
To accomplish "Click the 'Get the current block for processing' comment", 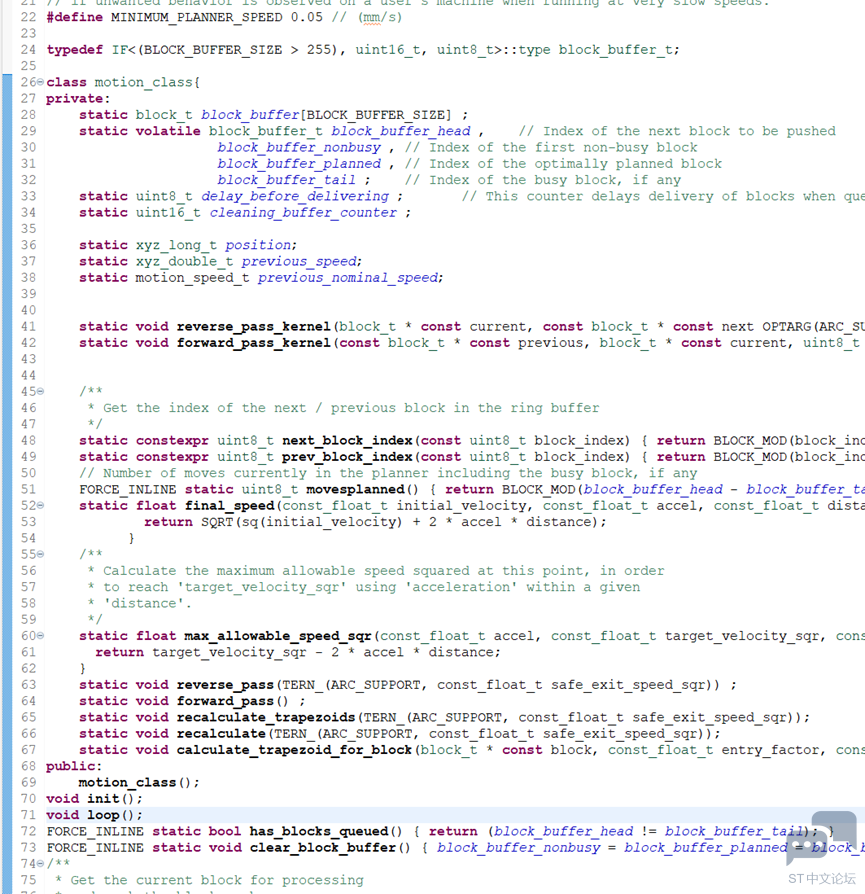I will pos(217,880).
